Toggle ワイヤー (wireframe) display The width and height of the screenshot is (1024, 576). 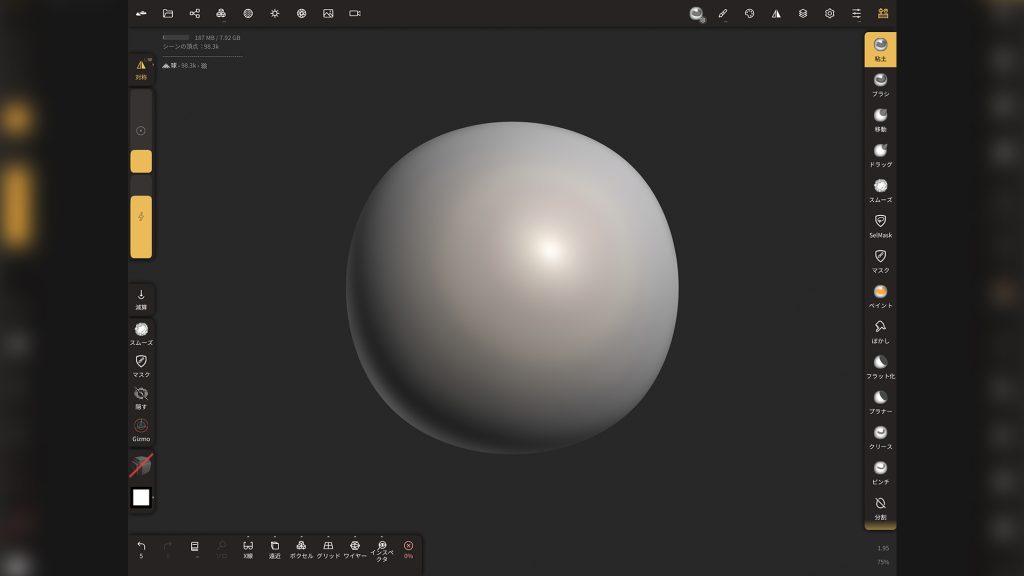(355, 549)
